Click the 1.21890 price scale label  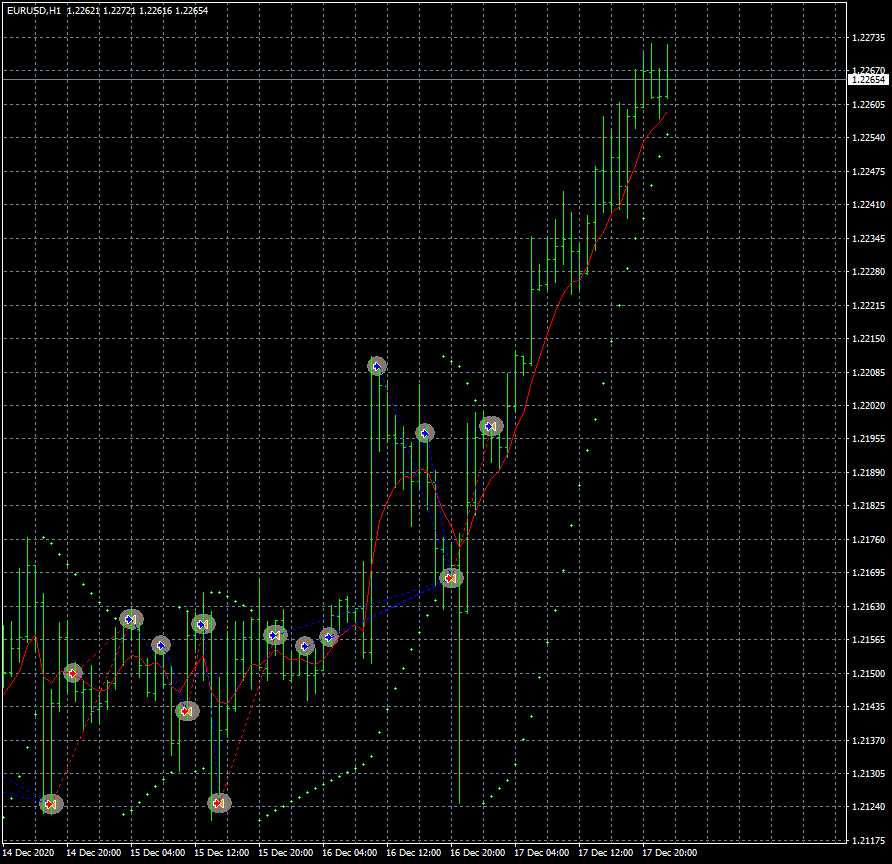[x=869, y=473]
